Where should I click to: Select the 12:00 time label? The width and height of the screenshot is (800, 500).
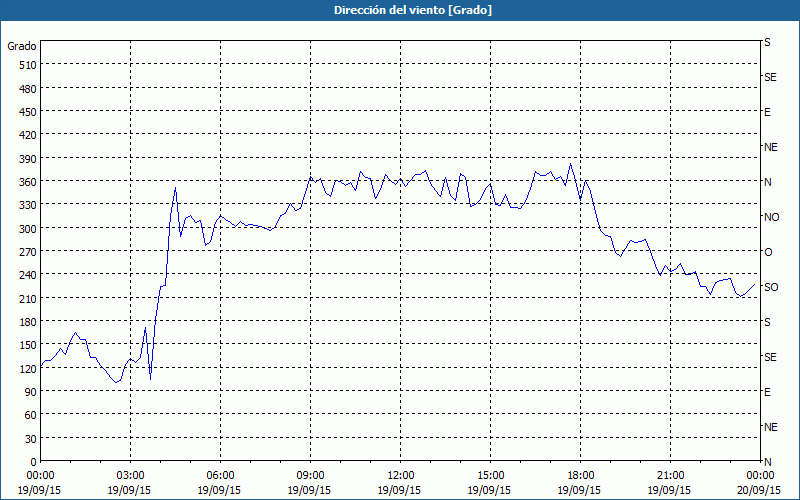click(x=401, y=476)
